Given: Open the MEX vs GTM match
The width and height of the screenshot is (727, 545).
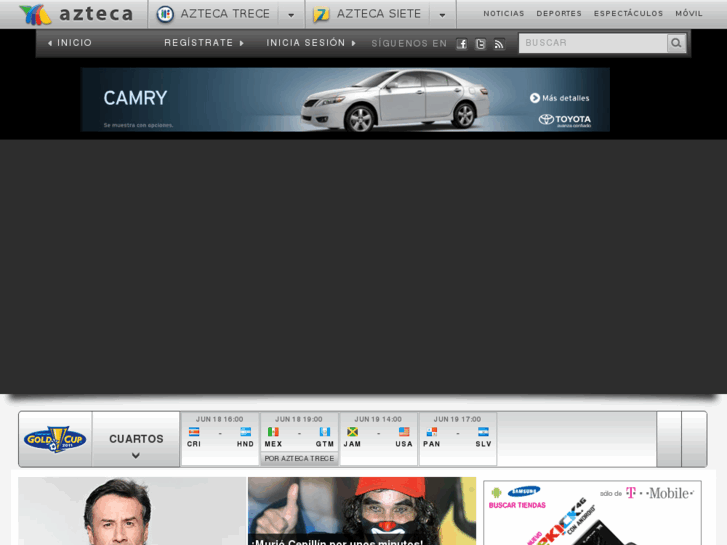Looking at the screenshot, I should (299, 432).
